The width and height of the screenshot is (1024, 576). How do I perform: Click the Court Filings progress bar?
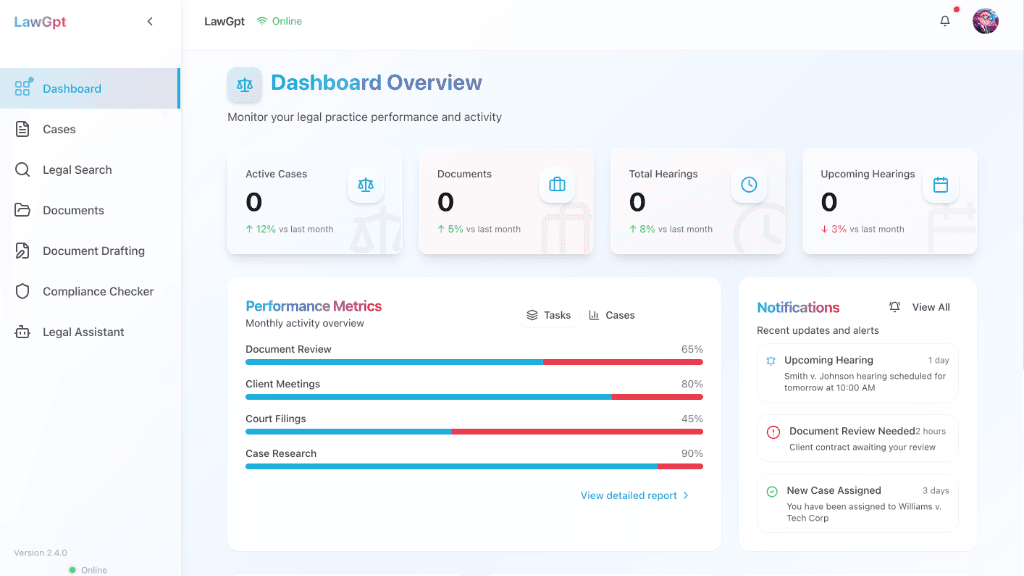474,432
